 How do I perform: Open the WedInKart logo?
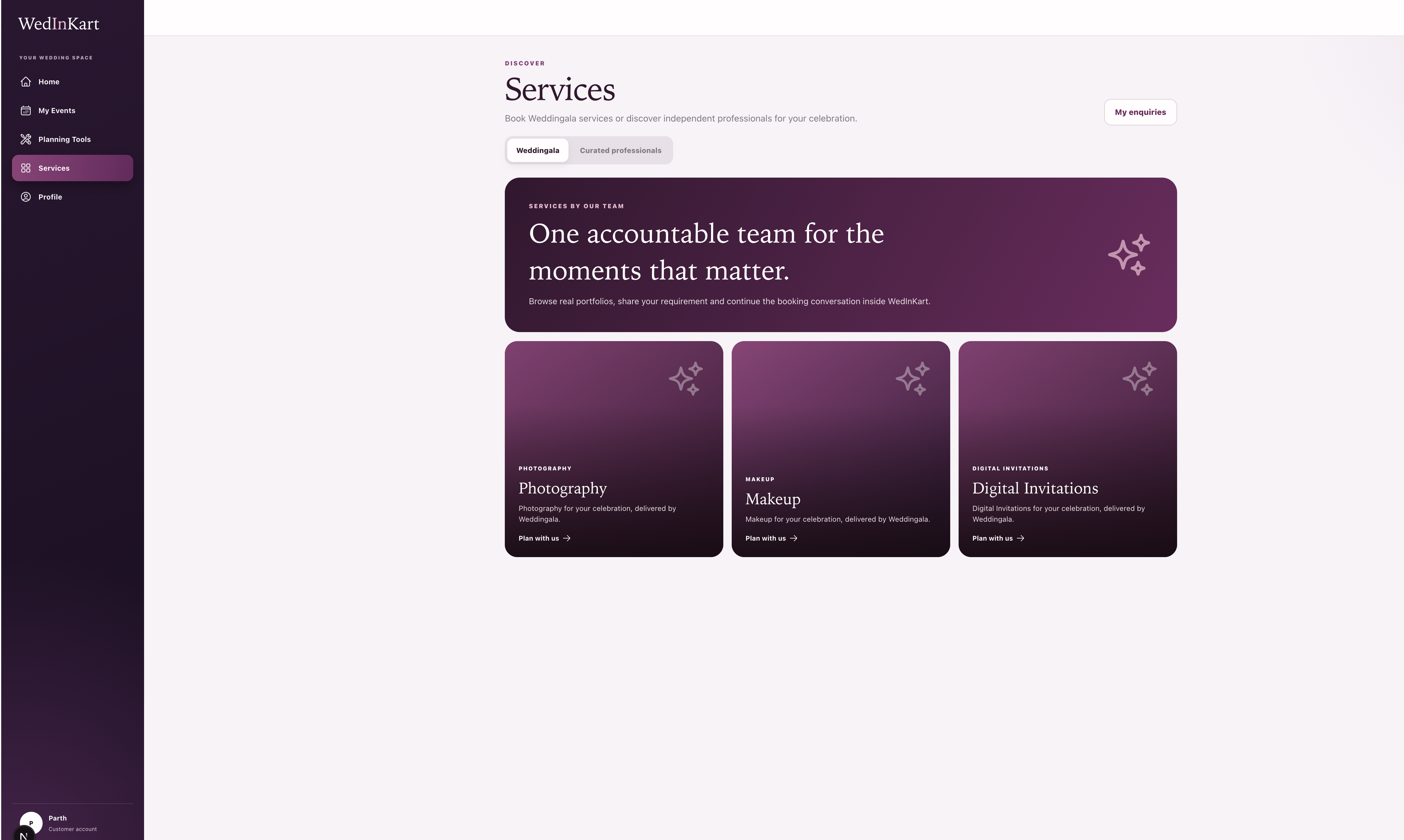click(x=58, y=24)
